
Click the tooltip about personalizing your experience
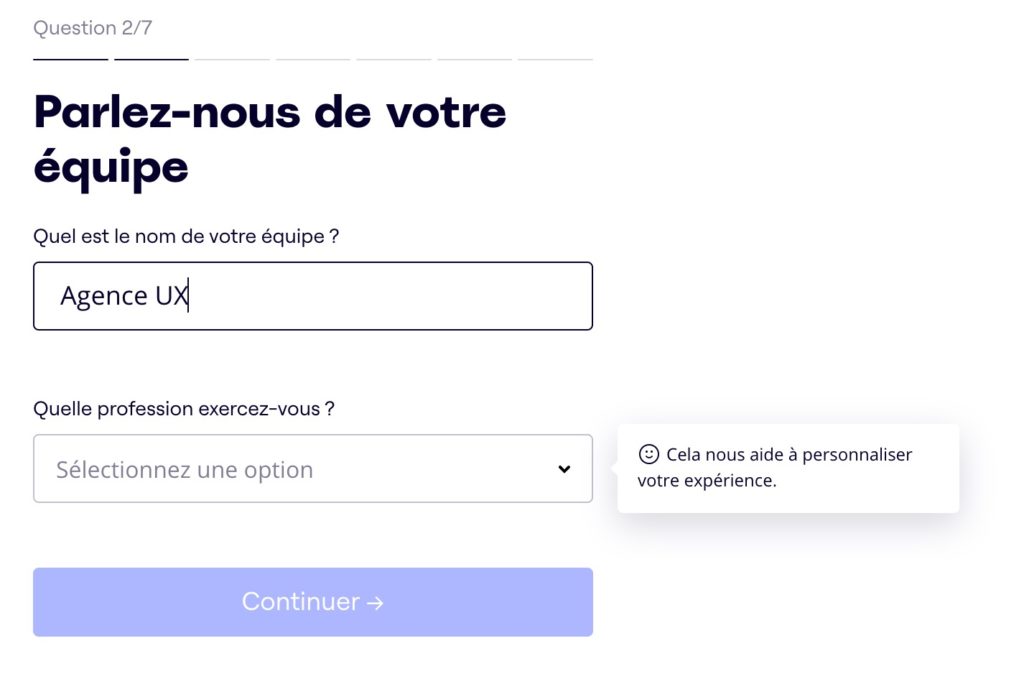click(788, 467)
